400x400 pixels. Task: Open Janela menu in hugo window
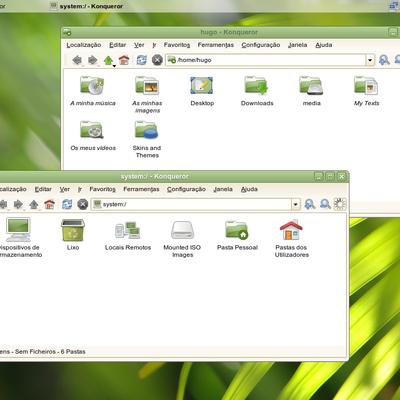[x=297, y=45]
